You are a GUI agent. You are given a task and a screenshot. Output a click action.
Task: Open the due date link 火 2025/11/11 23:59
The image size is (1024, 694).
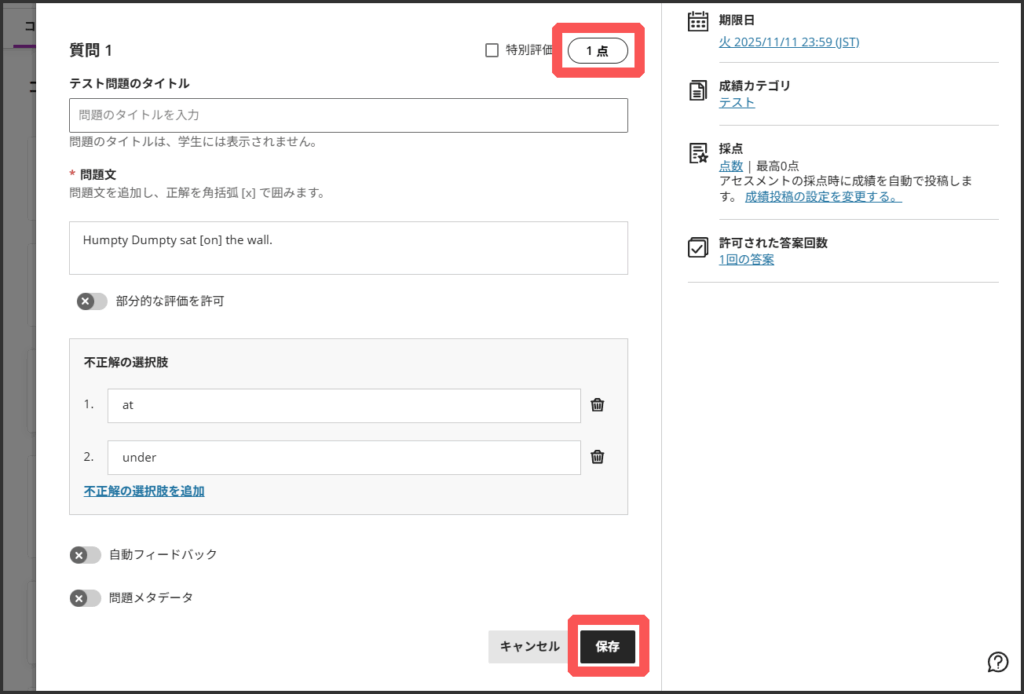click(788, 42)
